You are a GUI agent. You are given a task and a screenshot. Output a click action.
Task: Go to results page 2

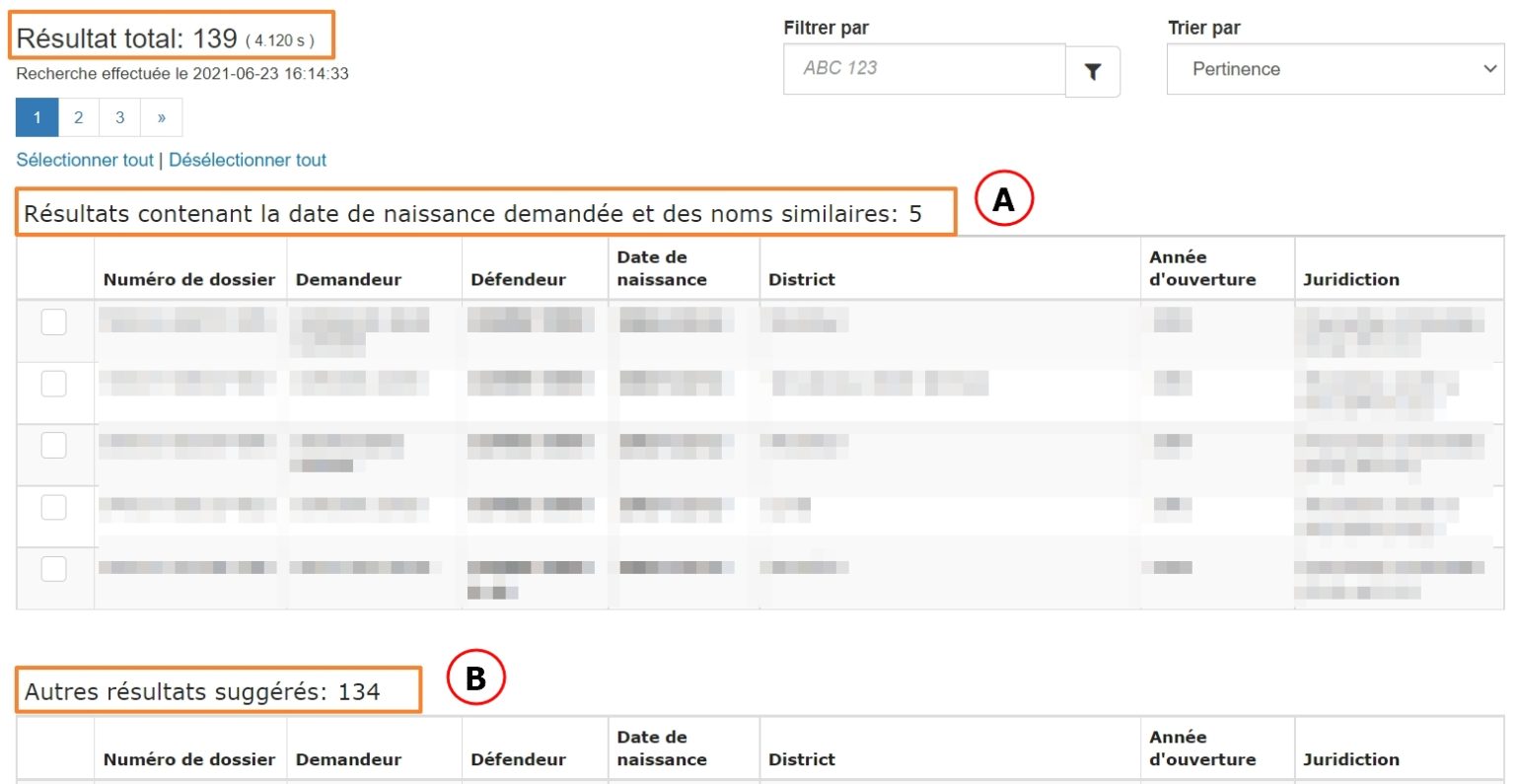coord(78,116)
